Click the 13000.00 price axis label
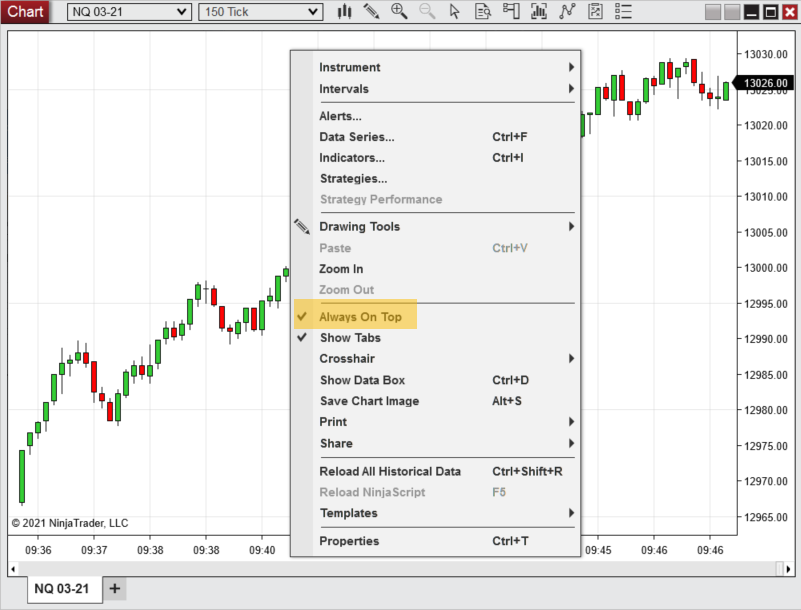Screen dimensions: 801x610 click(766, 268)
